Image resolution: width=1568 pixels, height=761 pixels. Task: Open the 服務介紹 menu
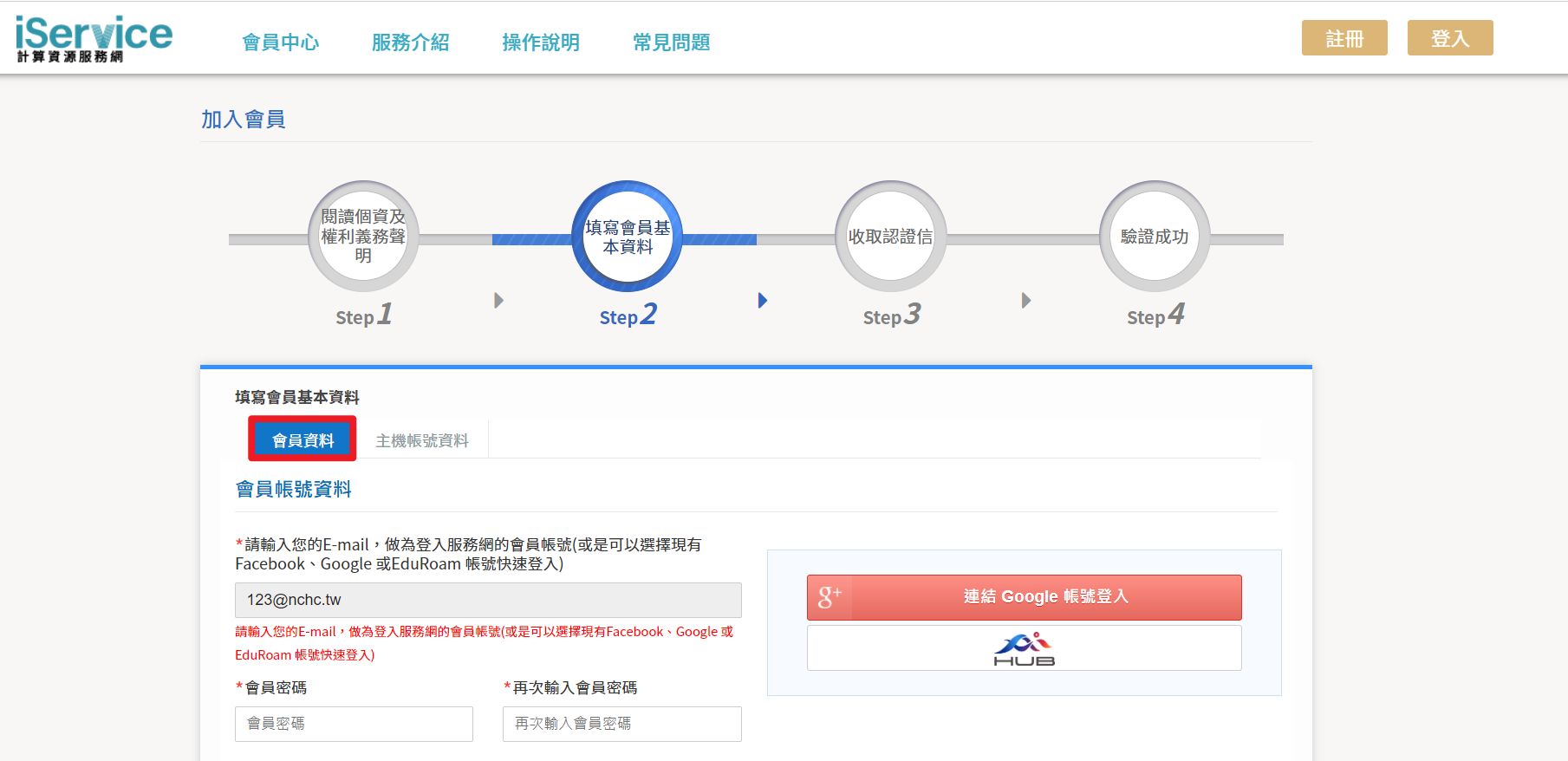point(410,42)
